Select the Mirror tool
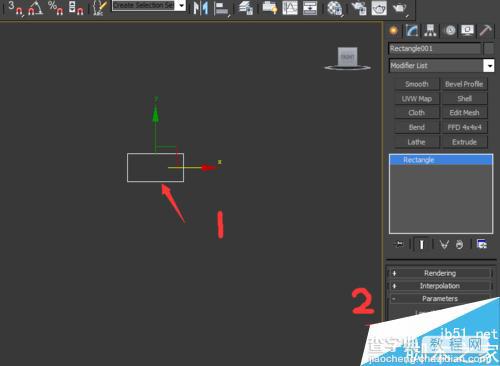 (x=201, y=8)
